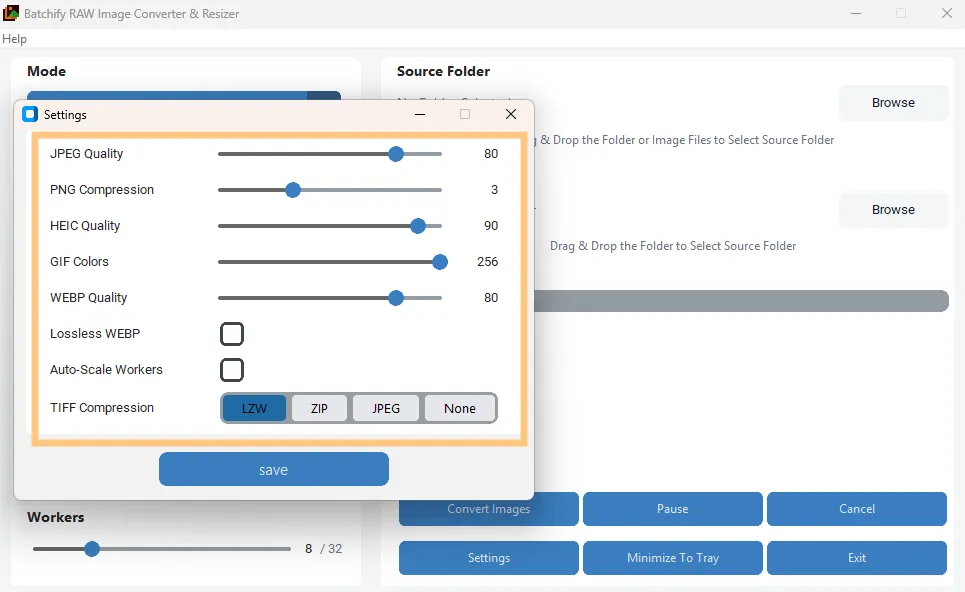The image size is (965, 592).
Task: Select ZIP TIFF compression
Action: (319, 408)
